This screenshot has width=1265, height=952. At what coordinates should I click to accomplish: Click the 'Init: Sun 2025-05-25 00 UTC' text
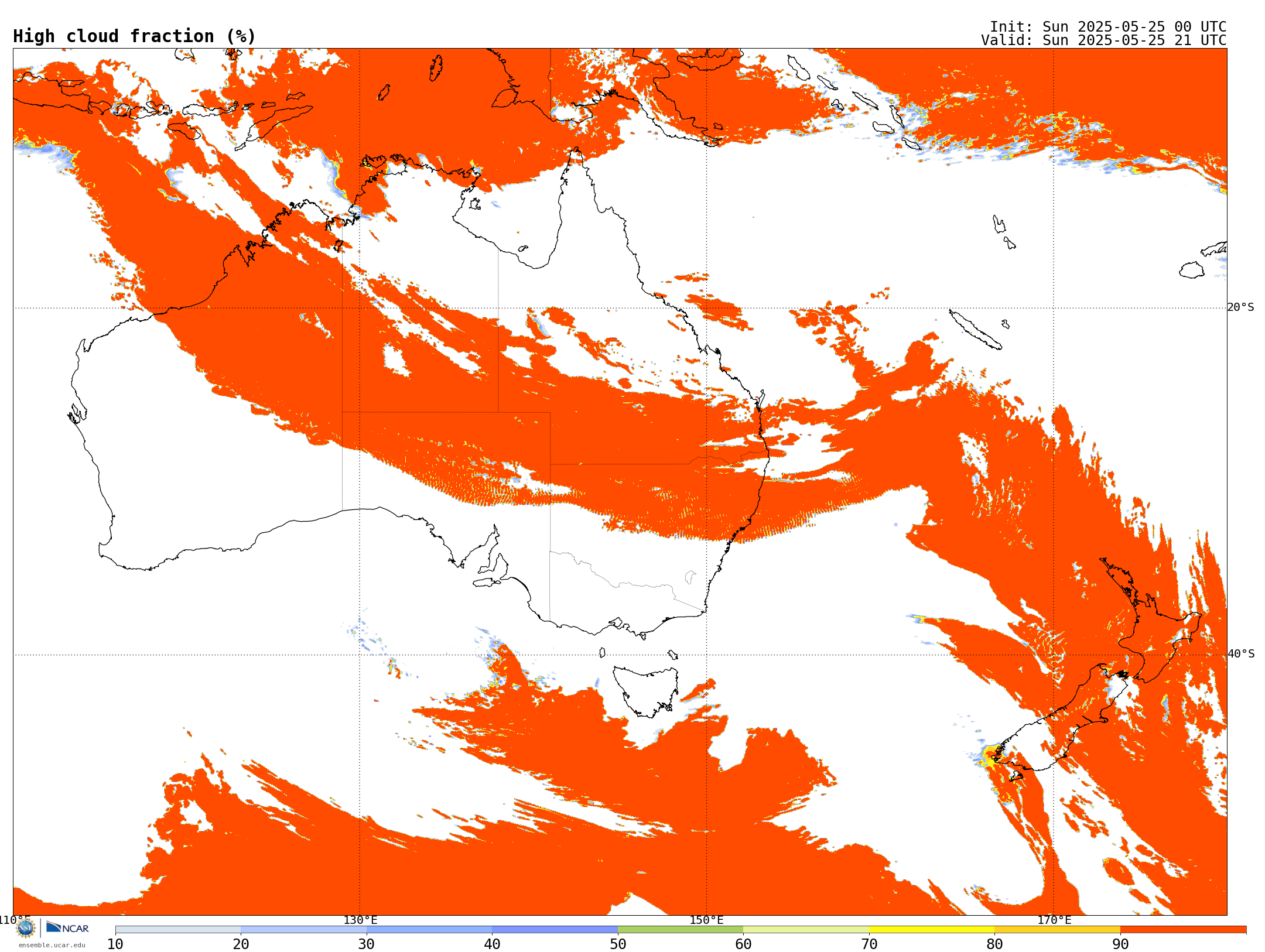[1108, 27]
